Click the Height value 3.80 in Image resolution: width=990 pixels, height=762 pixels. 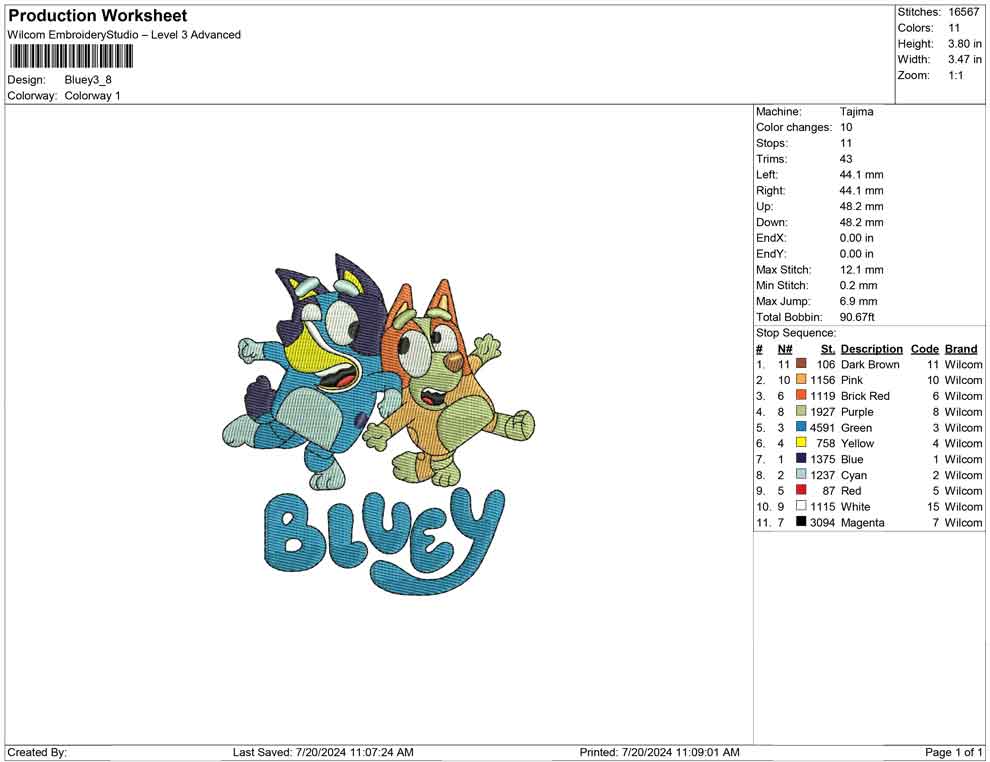coord(965,44)
